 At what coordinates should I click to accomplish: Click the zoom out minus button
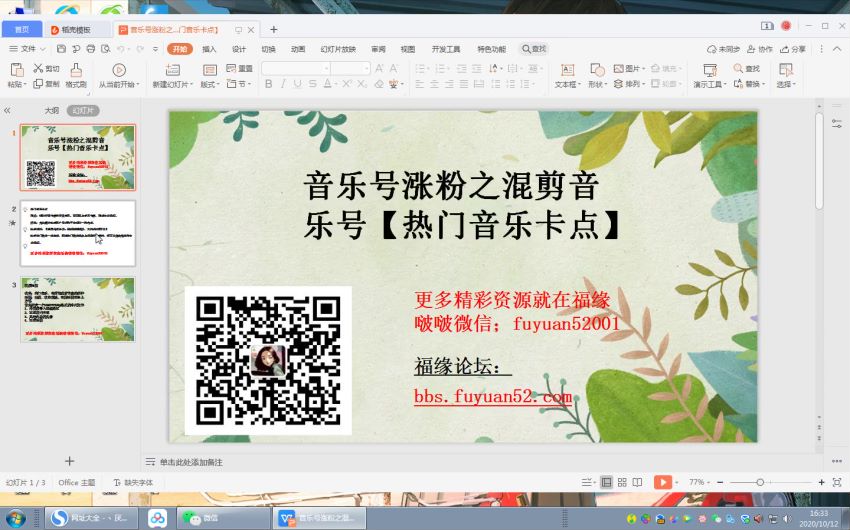click(x=720, y=482)
